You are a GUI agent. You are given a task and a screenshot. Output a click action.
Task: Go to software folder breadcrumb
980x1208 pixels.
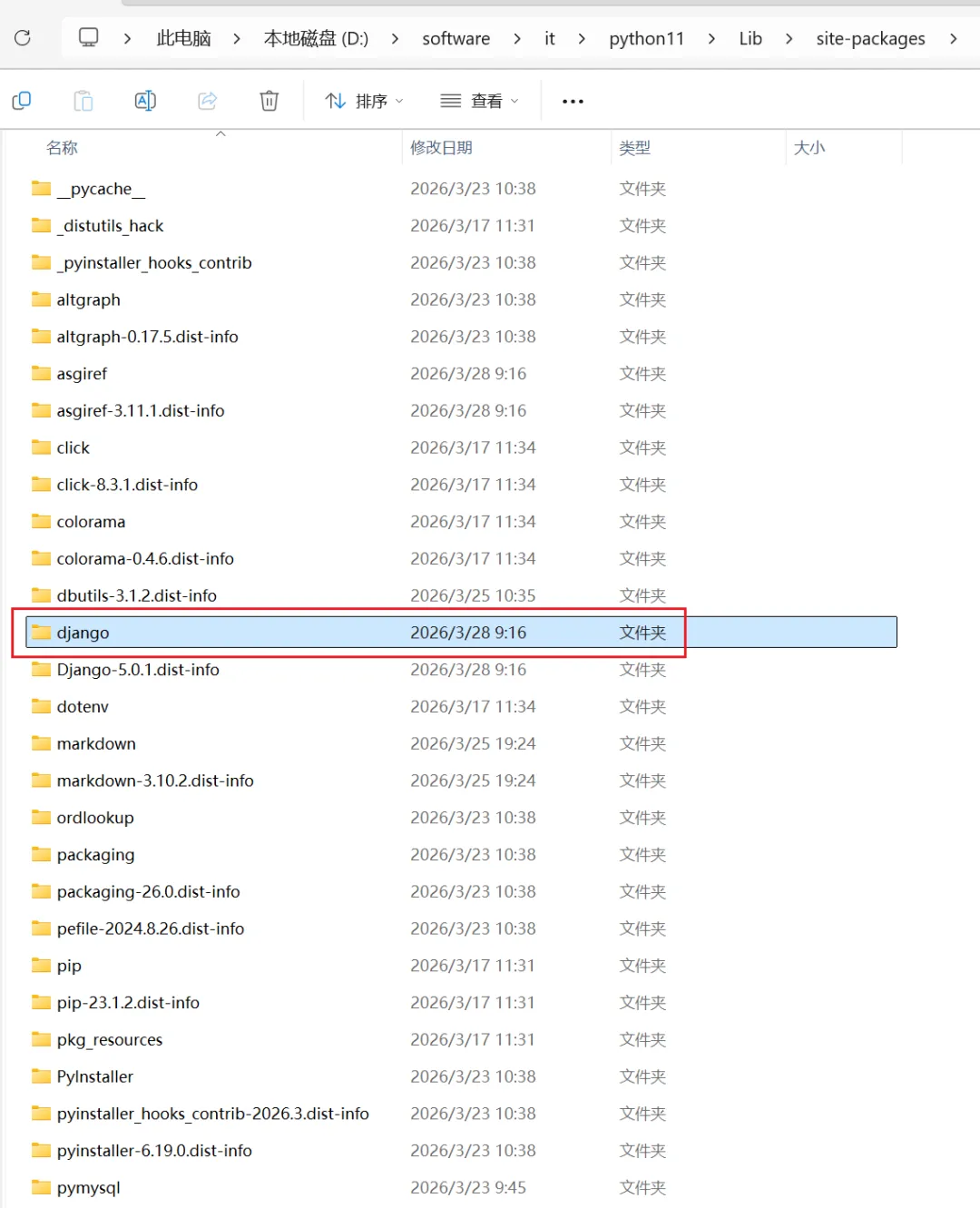tap(456, 38)
